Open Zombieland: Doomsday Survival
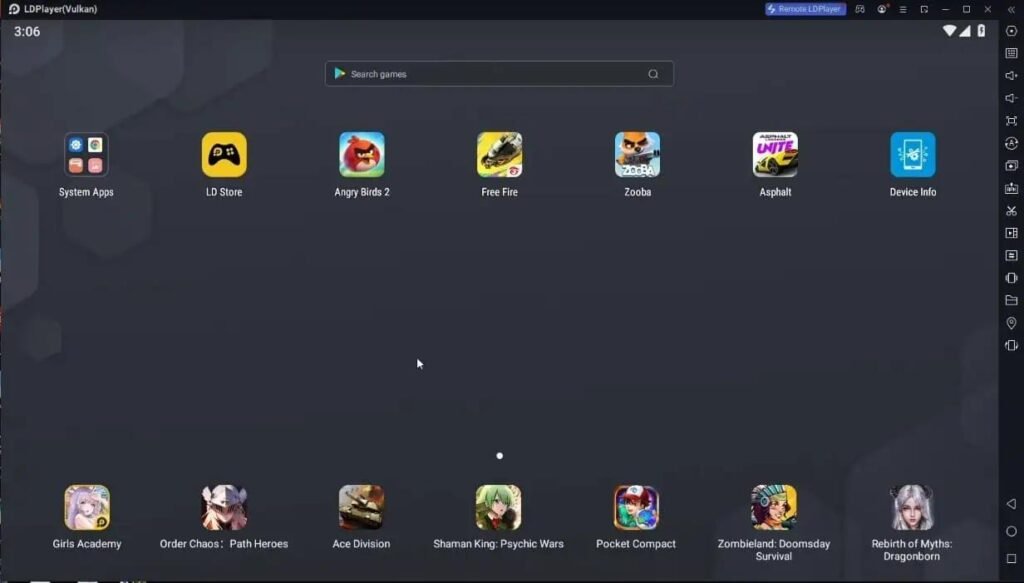 coord(774,507)
